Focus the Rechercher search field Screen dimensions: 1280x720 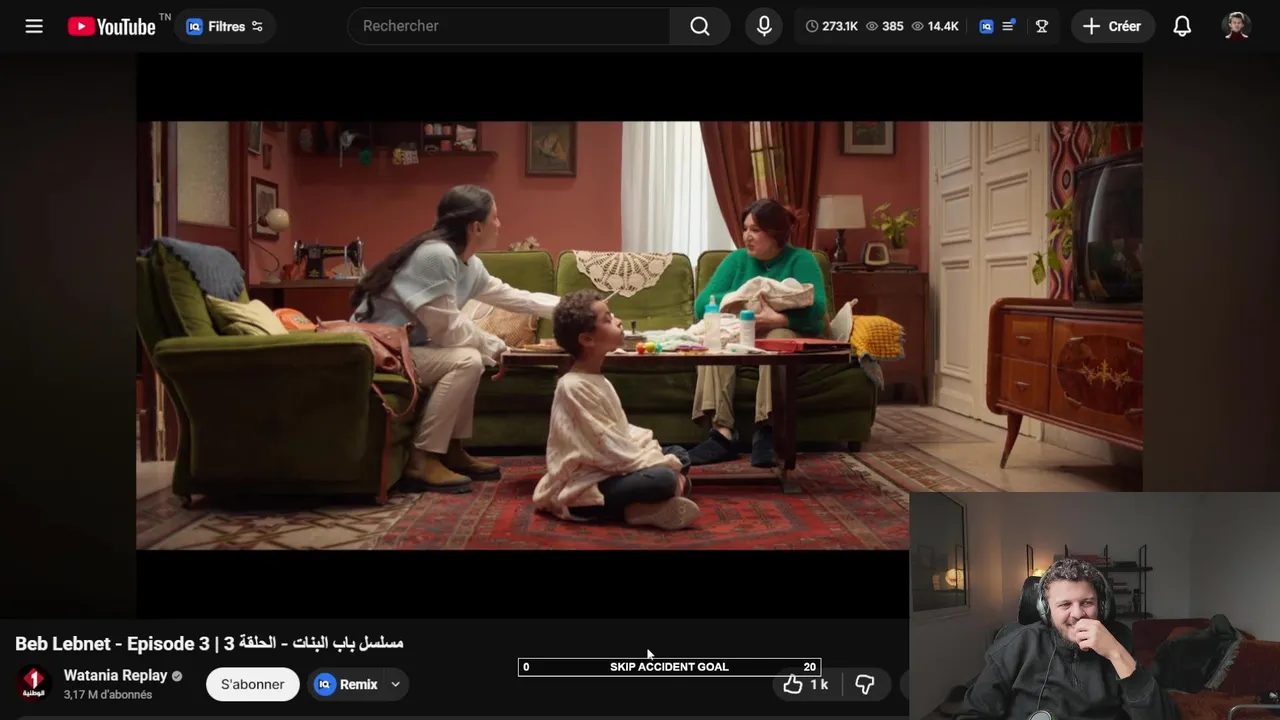coord(510,26)
